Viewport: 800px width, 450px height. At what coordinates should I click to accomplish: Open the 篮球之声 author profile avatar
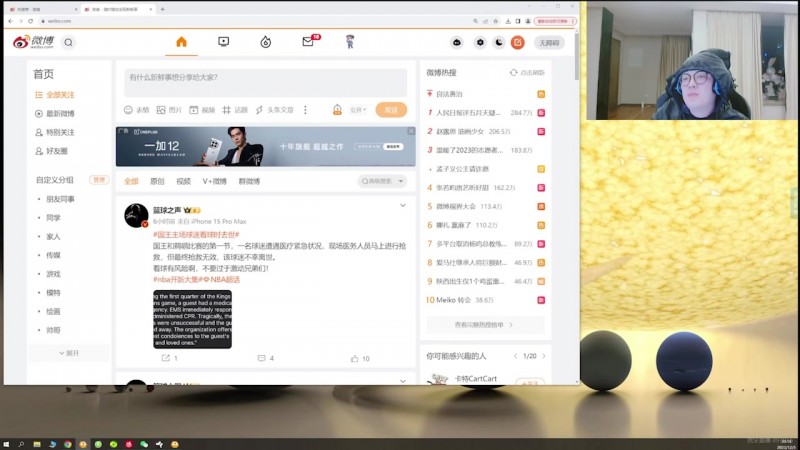click(x=136, y=215)
